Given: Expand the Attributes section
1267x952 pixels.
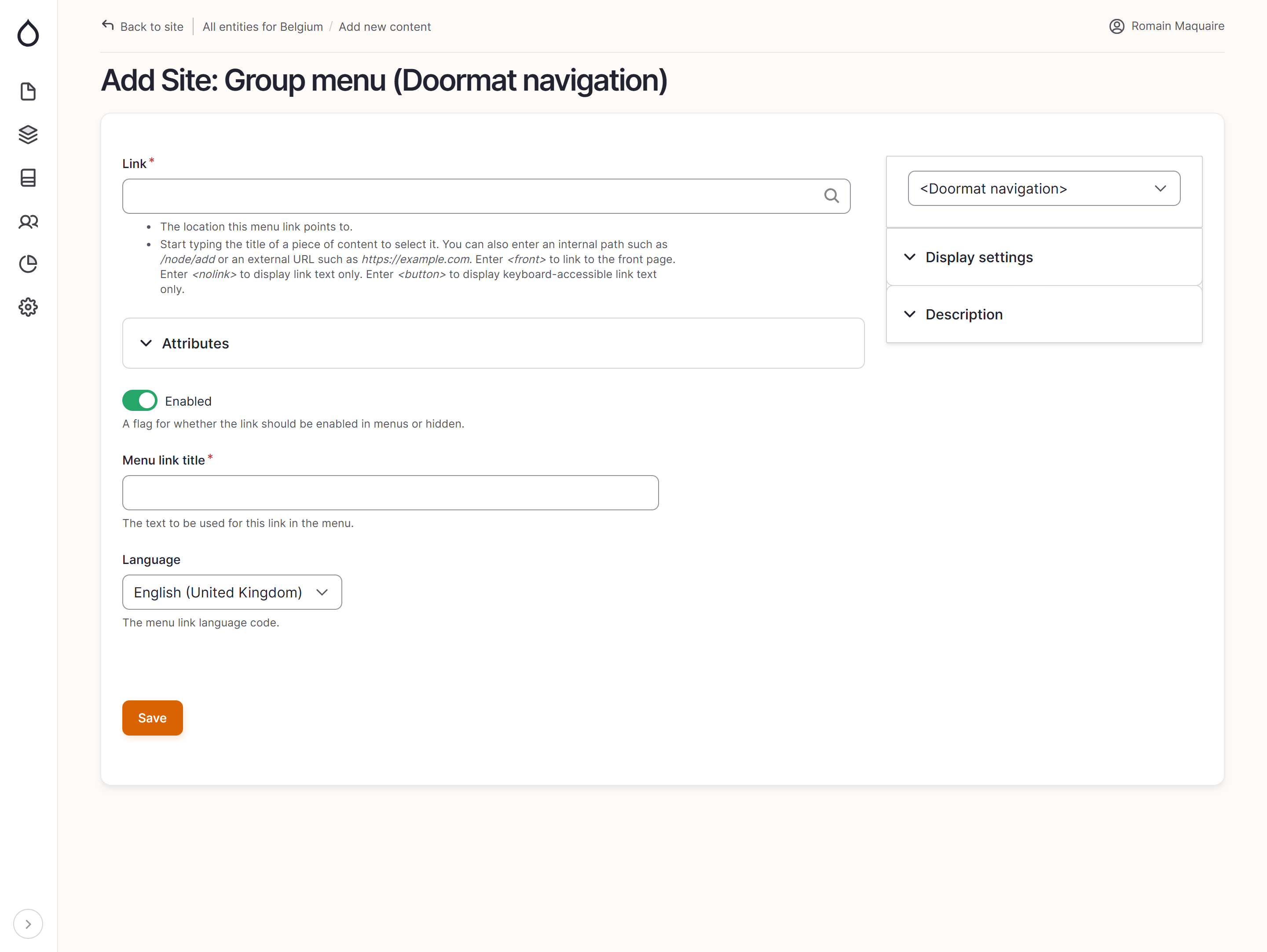Looking at the screenshot, I should [x=493, y=343].
